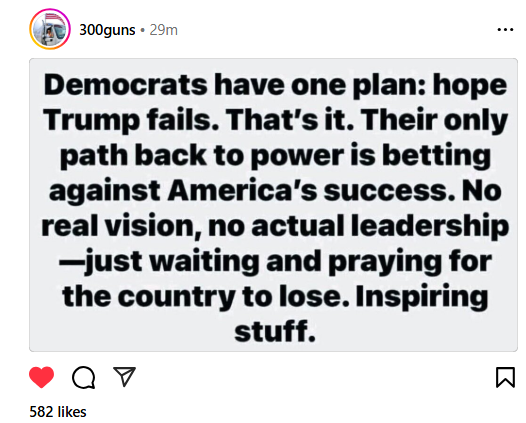Go to the 300guns account page
526x423 pixels.
[x=107, y=30]
